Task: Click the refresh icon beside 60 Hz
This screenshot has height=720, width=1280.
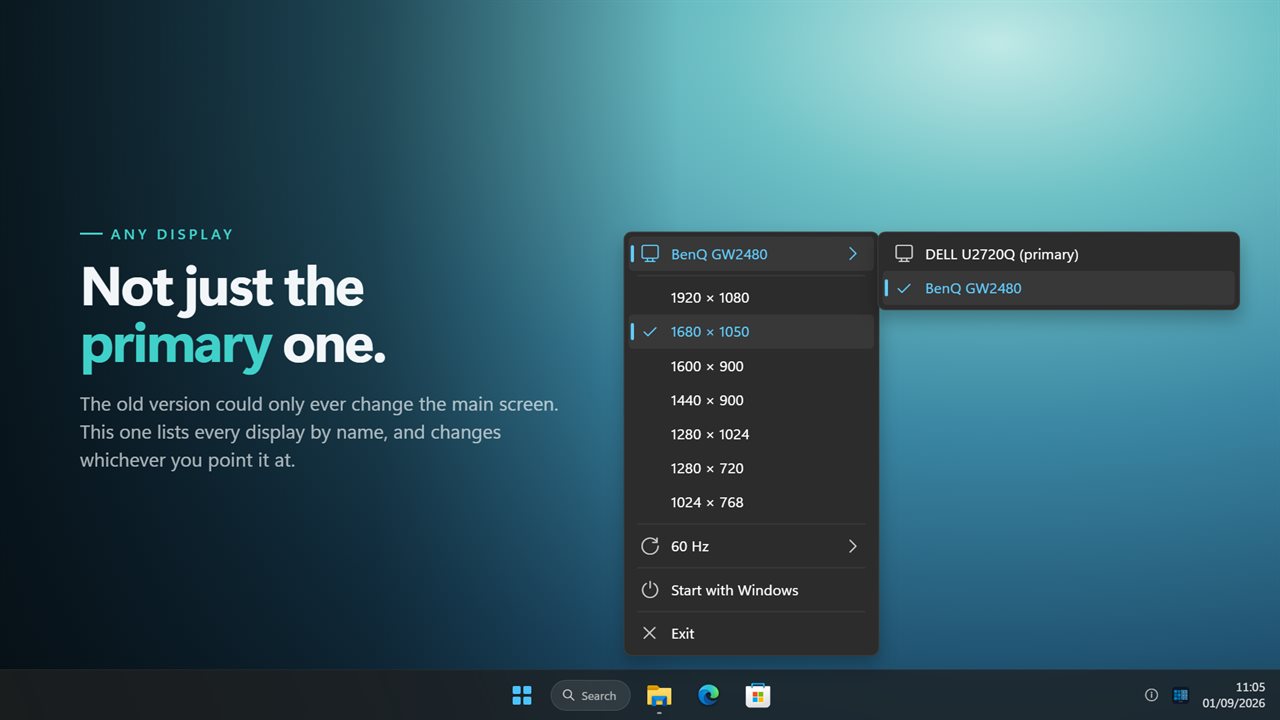Action: [x=650, y=546]
